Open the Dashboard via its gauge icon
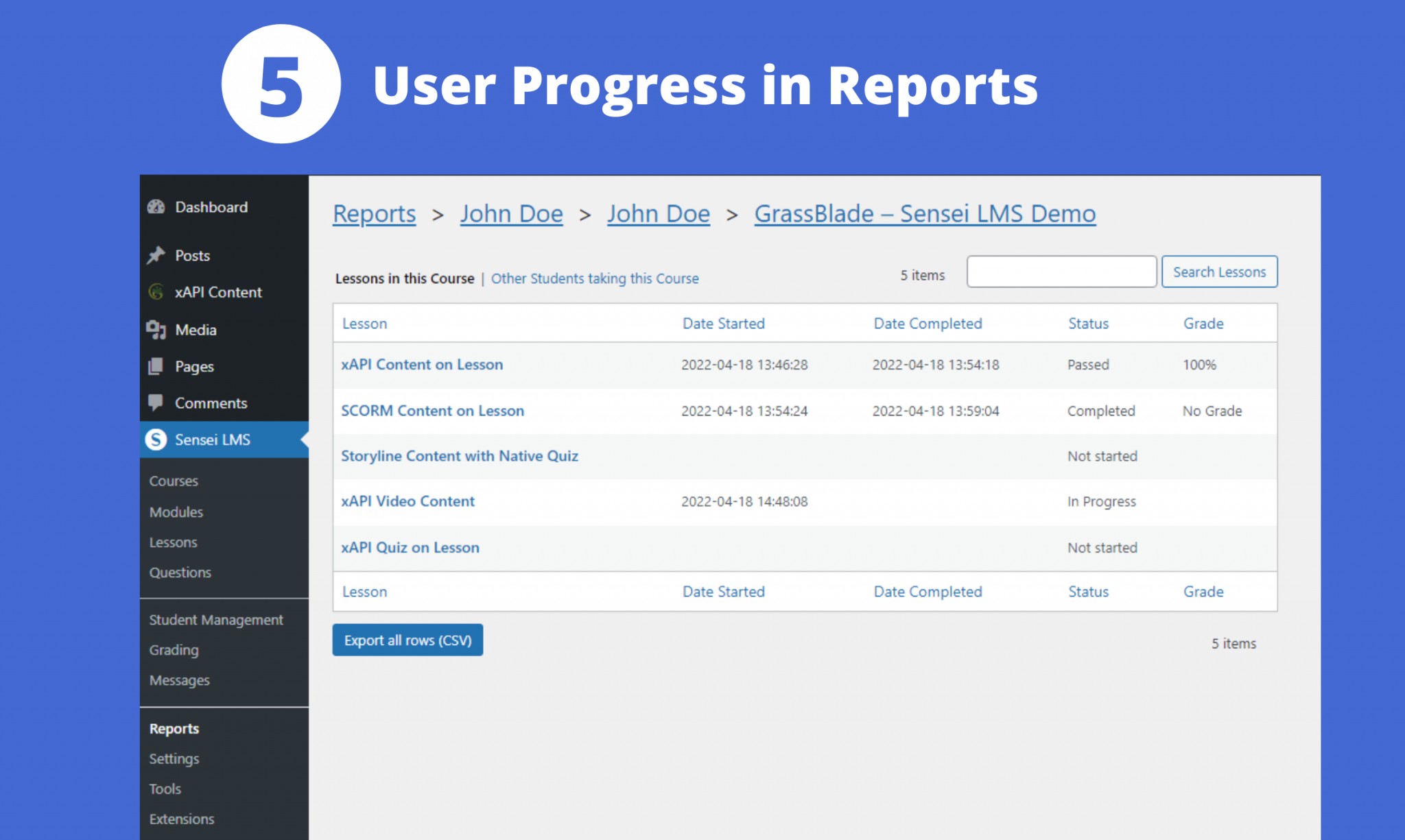1405x840 pixels. 156,207
